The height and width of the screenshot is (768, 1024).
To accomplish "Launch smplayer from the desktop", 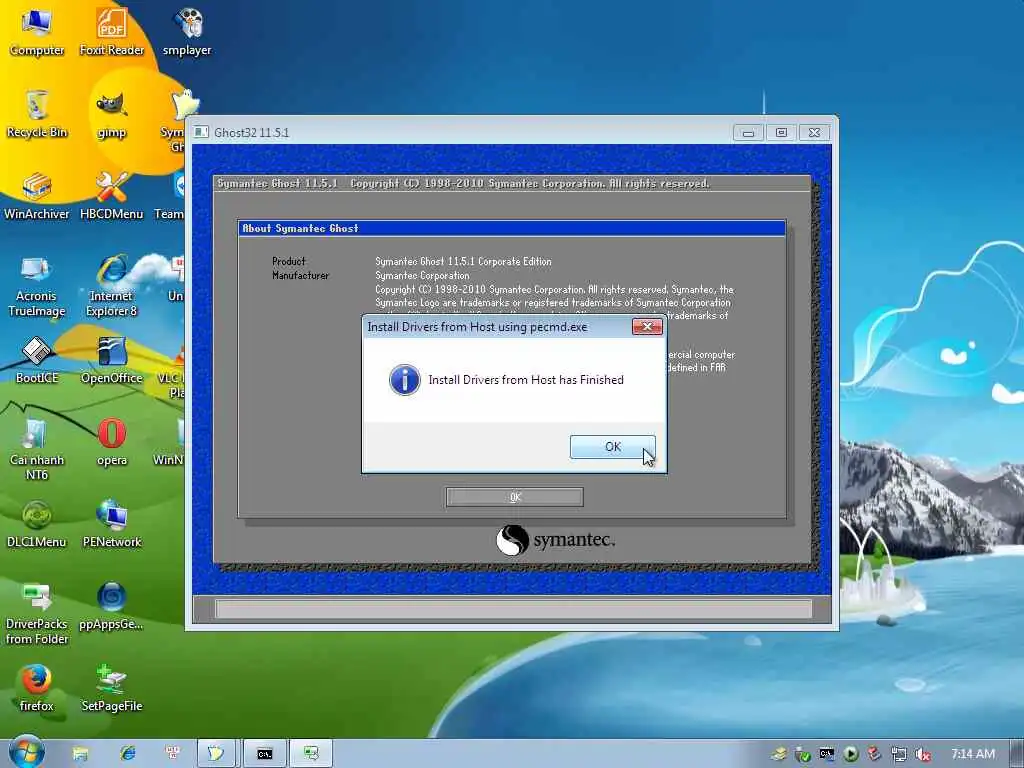I will [187, 33].
